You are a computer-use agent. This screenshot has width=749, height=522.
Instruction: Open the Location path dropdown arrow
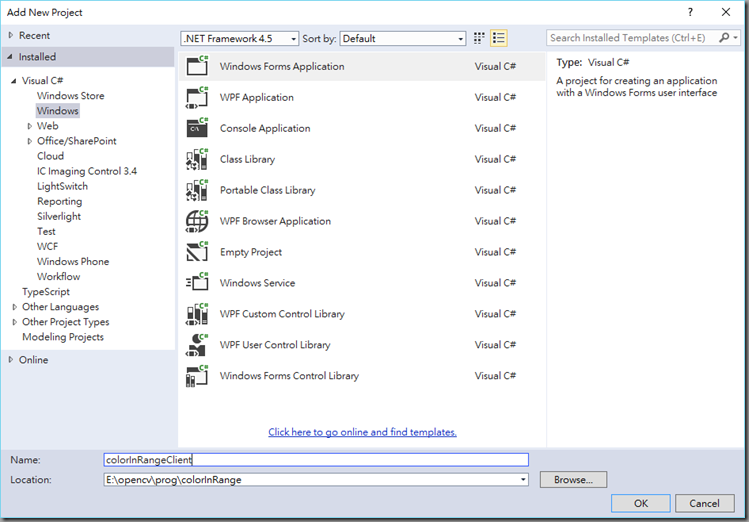pyautogui.click(x=523, y=479)
